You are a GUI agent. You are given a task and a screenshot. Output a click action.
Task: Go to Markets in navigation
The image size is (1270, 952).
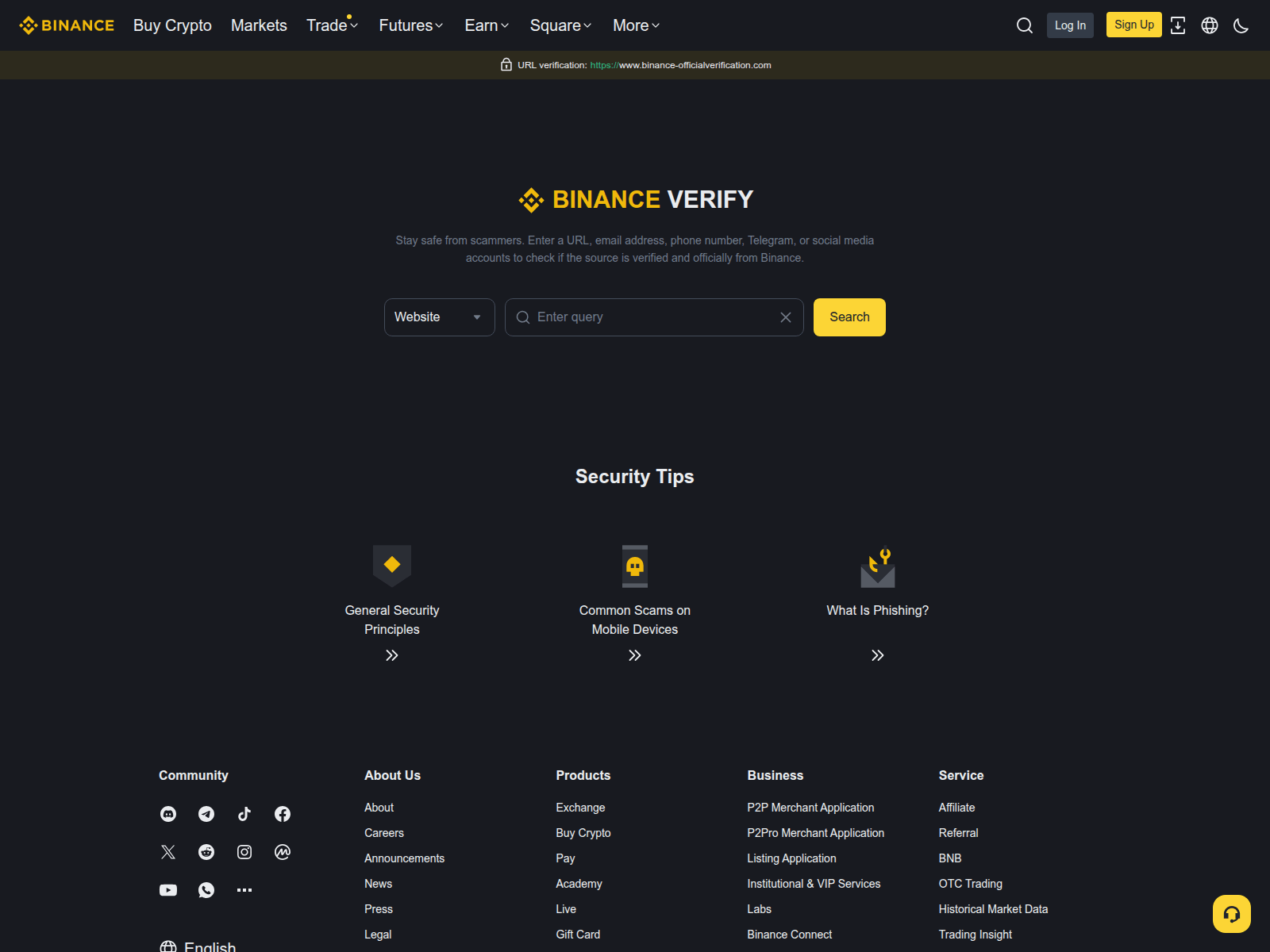pyautogui.click(x=259, y=25)
